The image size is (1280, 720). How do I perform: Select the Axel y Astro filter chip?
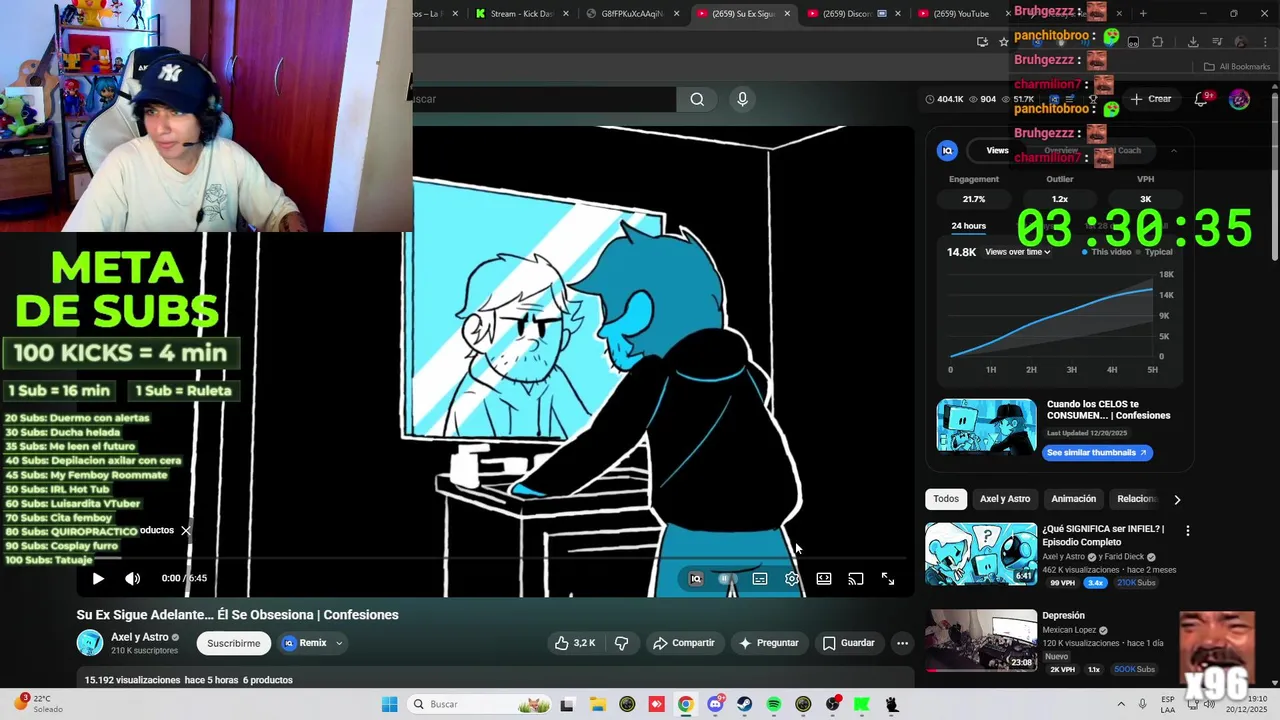tap(1005, 499)
